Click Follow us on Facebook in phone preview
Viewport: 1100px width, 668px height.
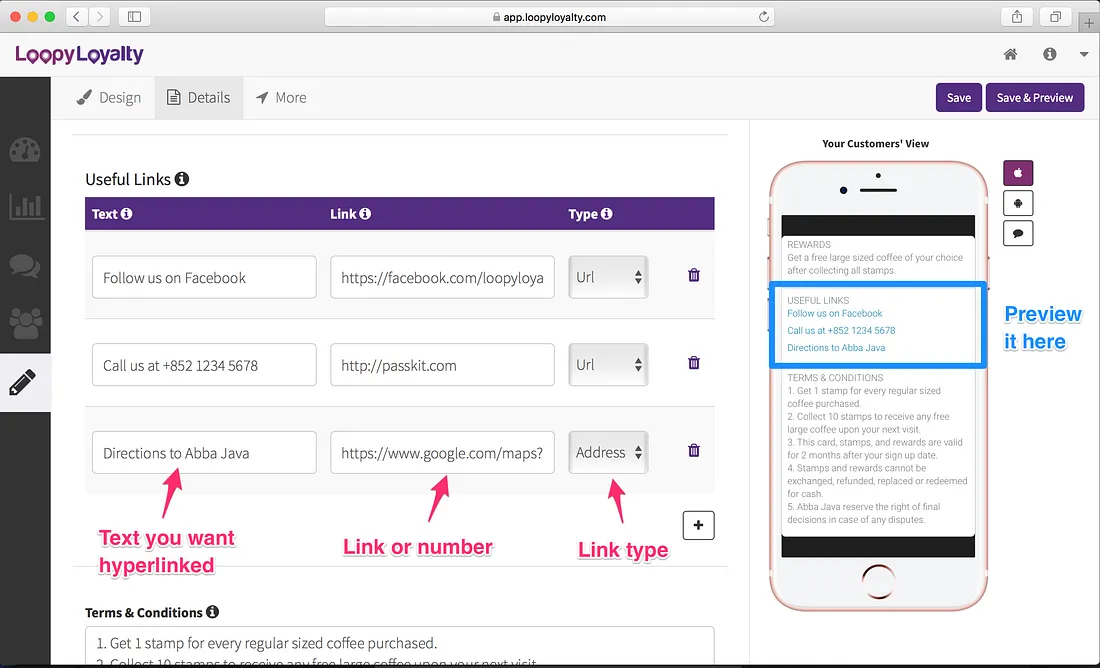(834, 314)
